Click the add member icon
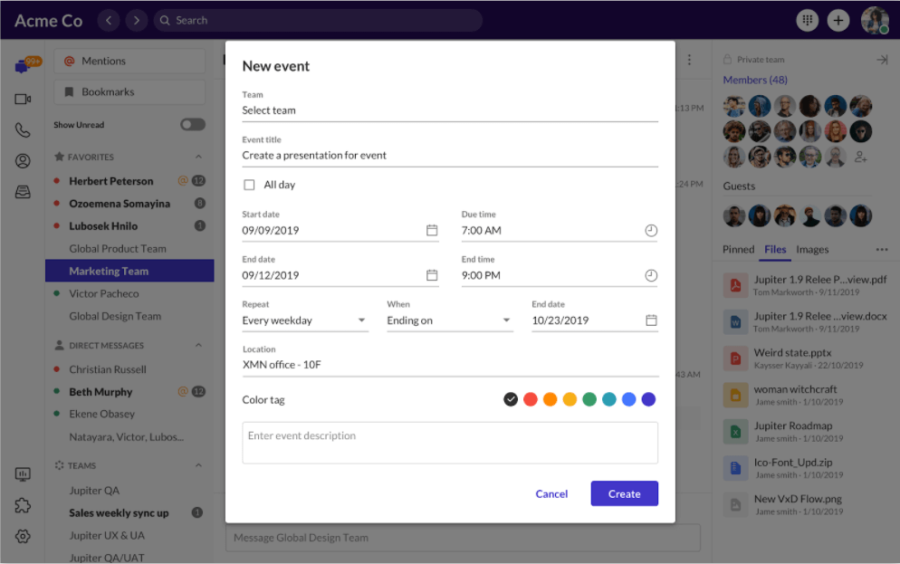Screen dimensions: 900x564 click(x=860, y=157)
